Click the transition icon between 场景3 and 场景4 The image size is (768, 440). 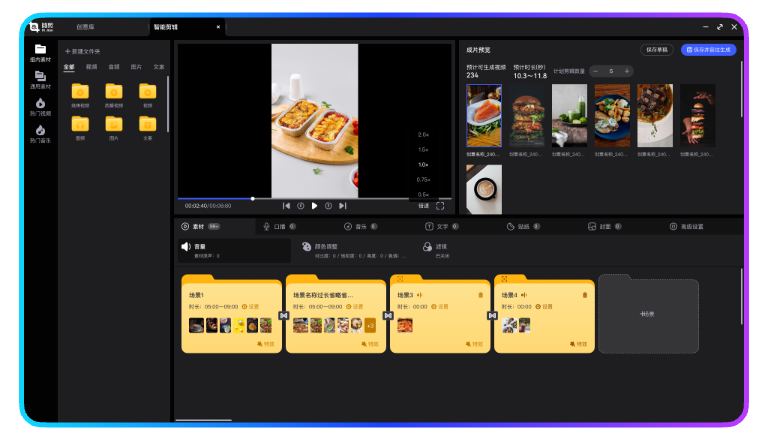coord(492,315)
